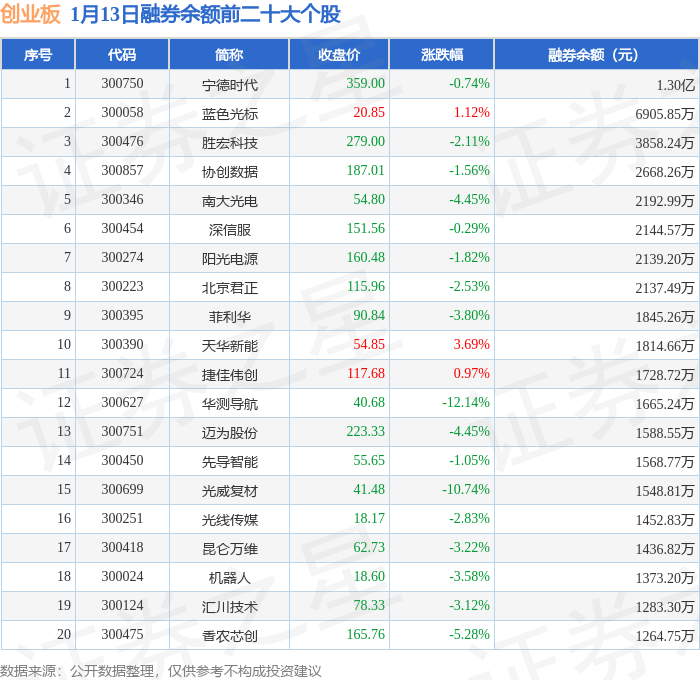The height and width of the screenshot is (680, 700).
Task: Click the 简称 column header
Action: point(229,54)
